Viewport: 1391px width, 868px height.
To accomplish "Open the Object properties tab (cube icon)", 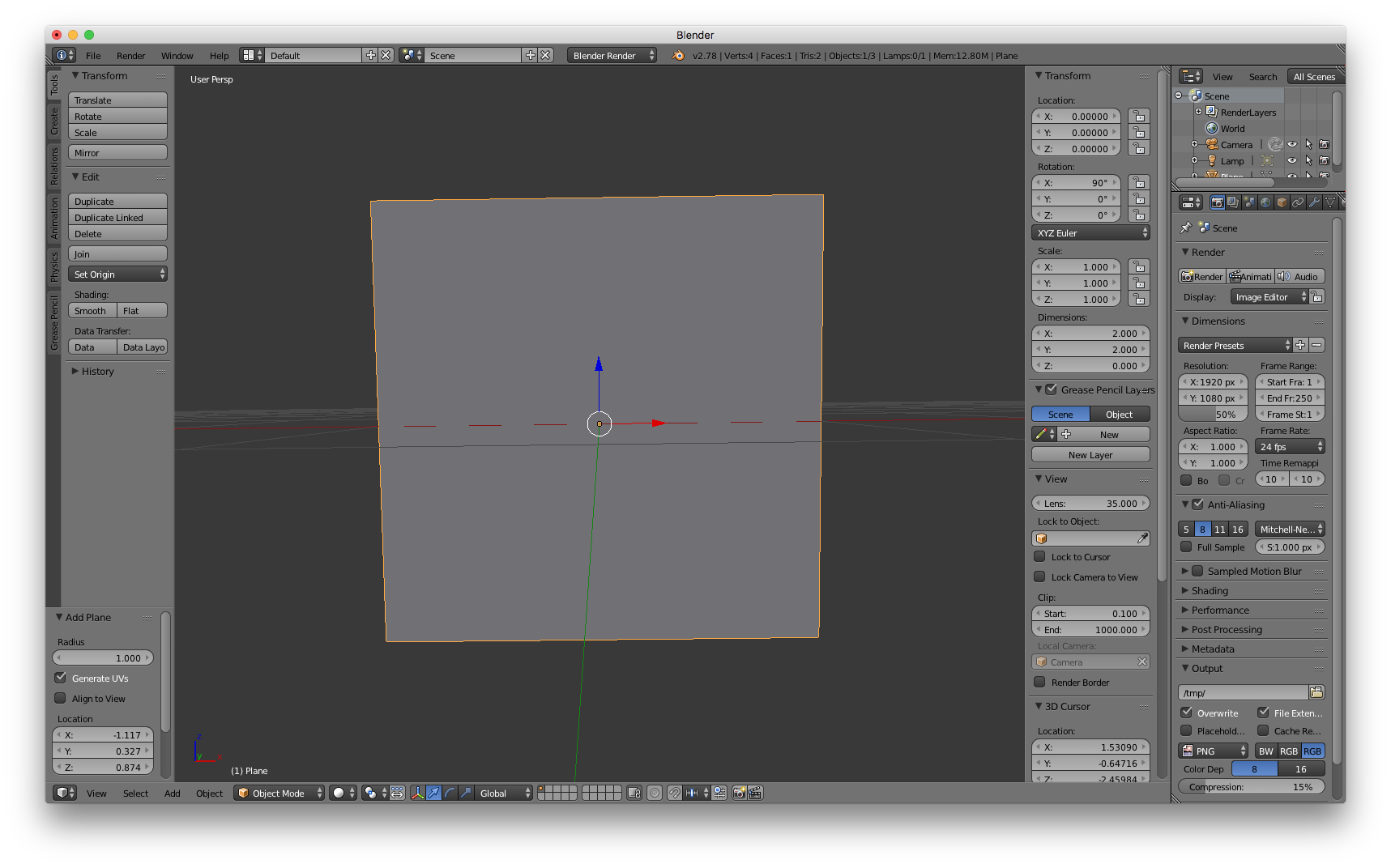I will tap(1282, 203).
